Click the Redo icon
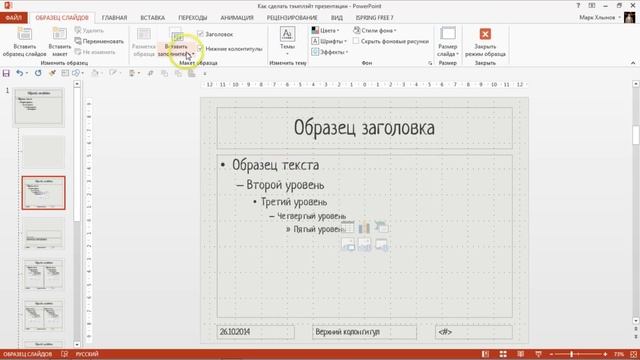Viewport: 640px width, 360px height. [38, 73]
